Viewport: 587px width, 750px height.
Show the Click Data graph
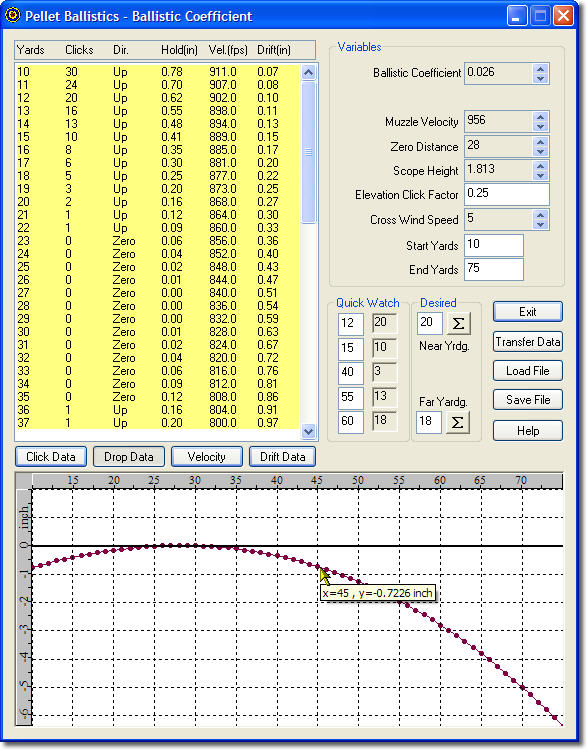pyautogui.click(x=51, y=457)
